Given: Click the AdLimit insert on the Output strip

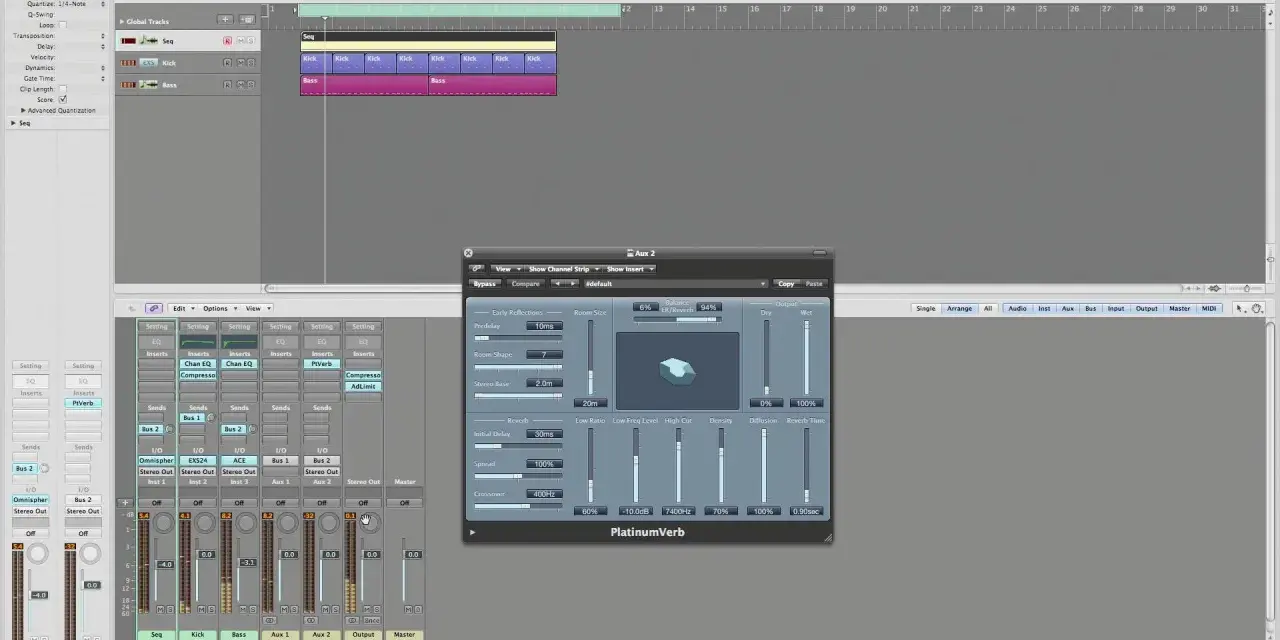Looking at the screenshot, I should point(363,386).
